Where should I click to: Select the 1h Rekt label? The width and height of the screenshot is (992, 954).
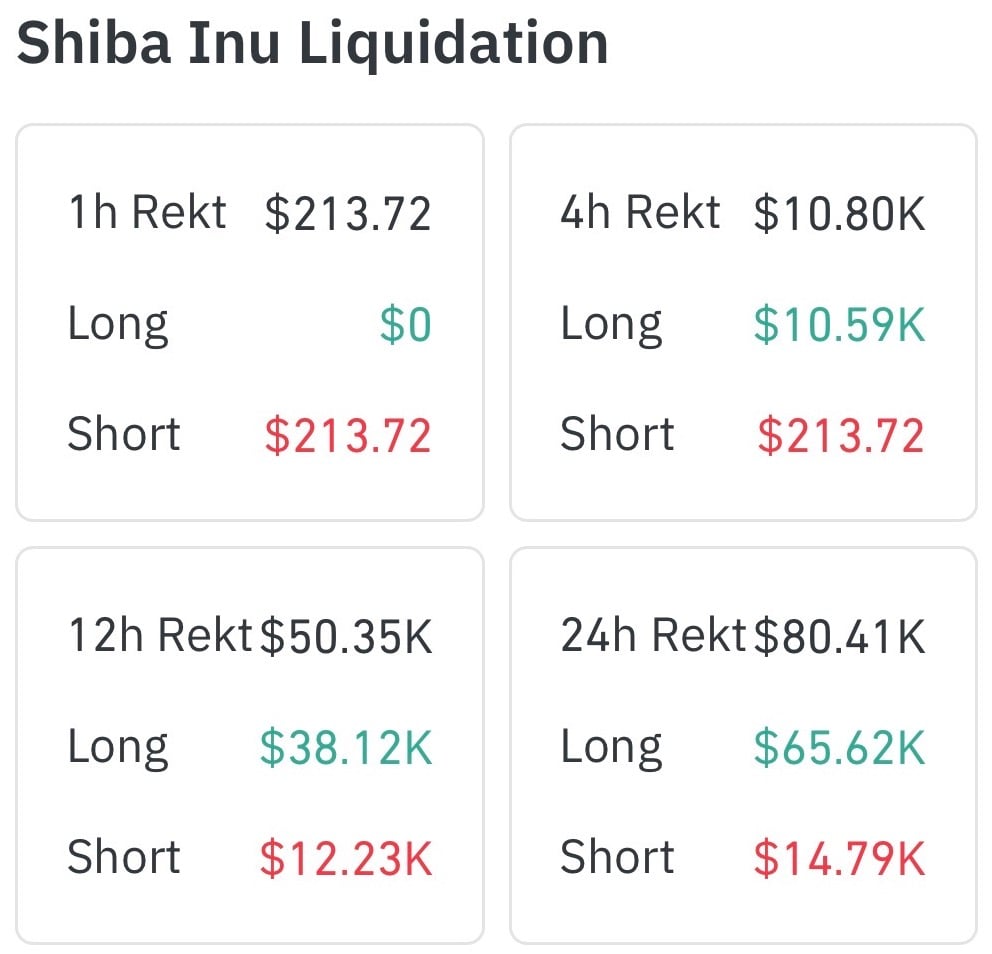[x=147, y=213]
